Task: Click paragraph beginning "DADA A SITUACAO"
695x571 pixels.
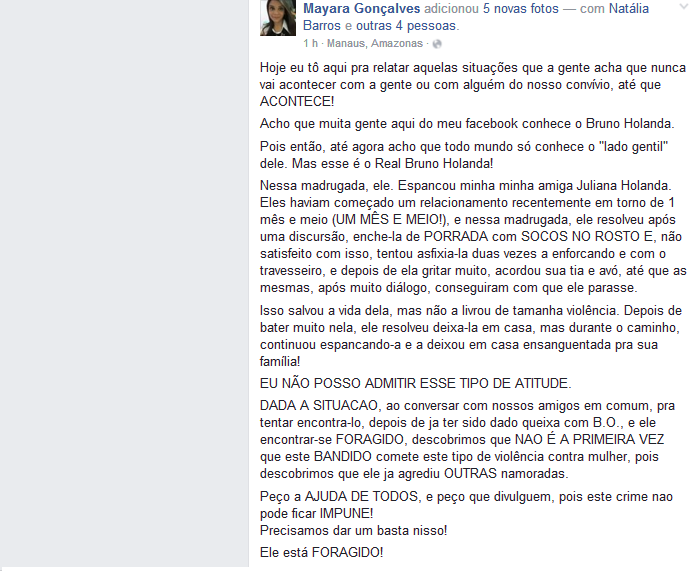Action: tap(467, 439)
